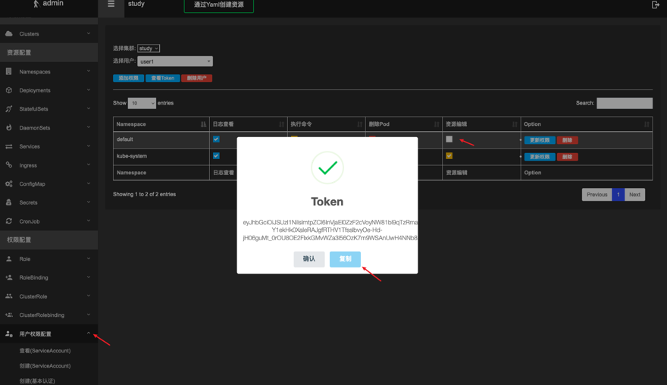Click the Services sidebar icon

[9, 146]
